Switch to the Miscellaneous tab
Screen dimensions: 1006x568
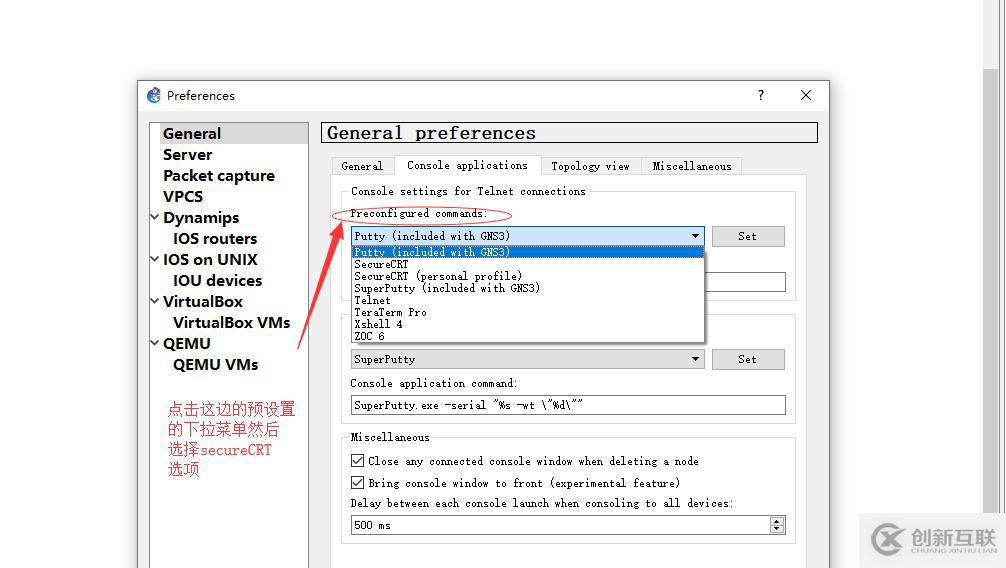point(692,166)
